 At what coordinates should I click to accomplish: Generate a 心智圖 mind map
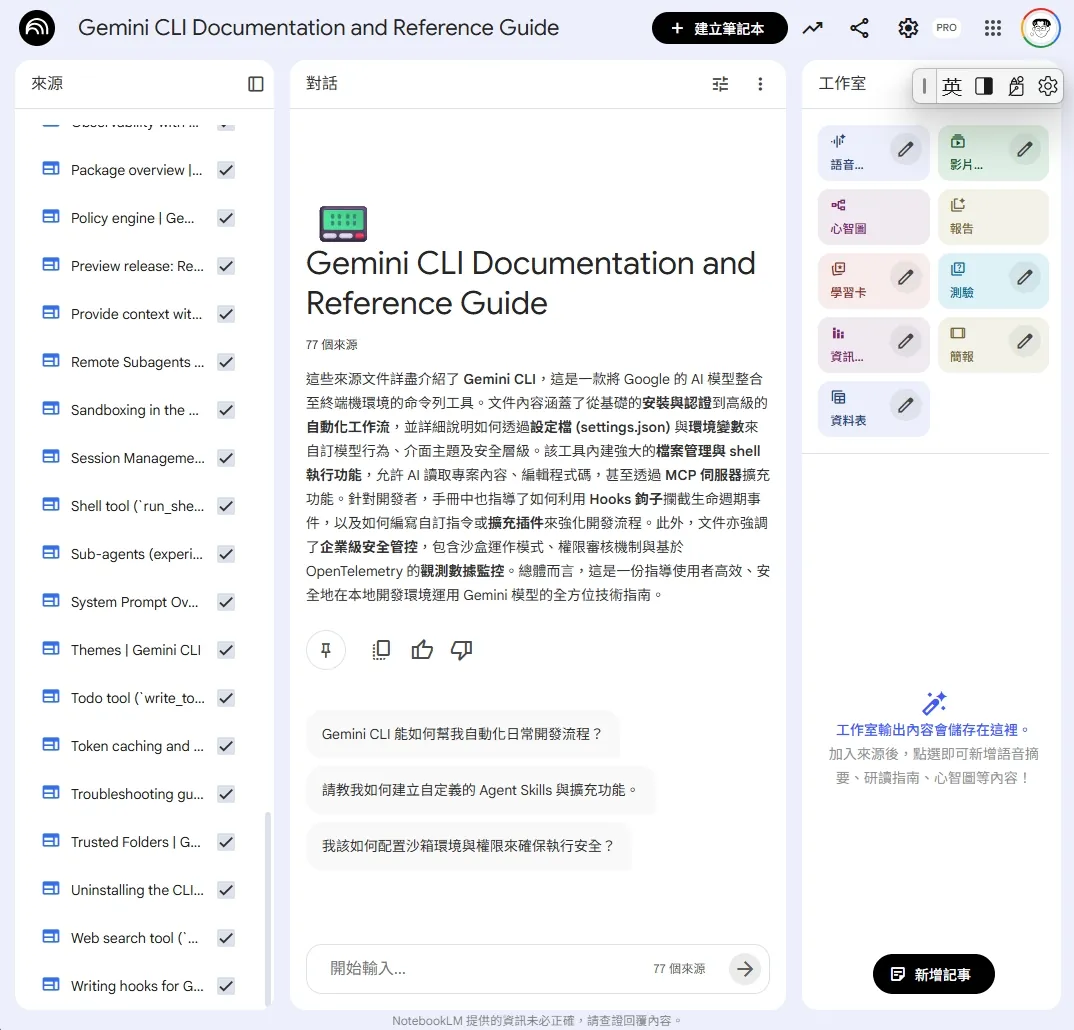(860, 216)
